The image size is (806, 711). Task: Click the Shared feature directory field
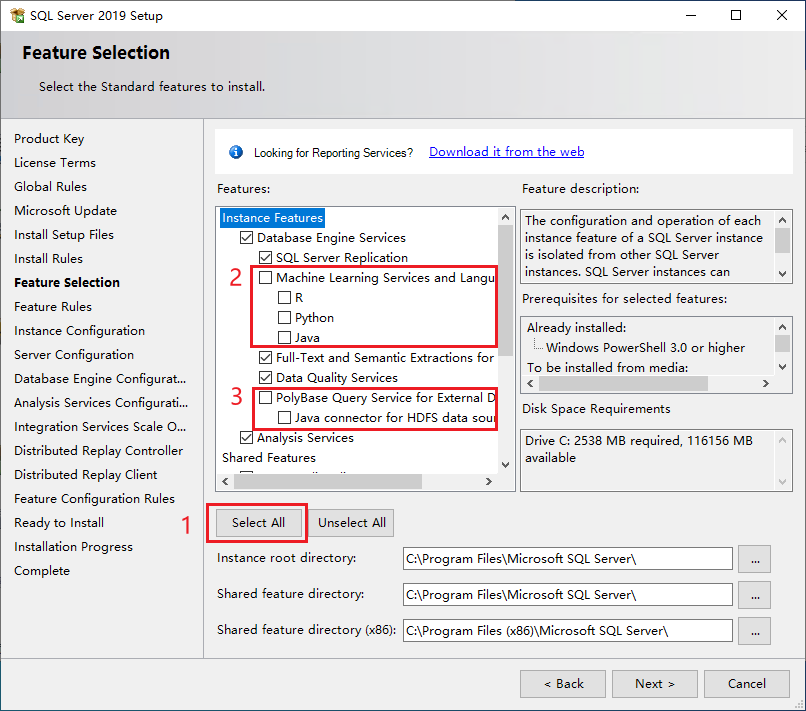[x=567, y=595]
